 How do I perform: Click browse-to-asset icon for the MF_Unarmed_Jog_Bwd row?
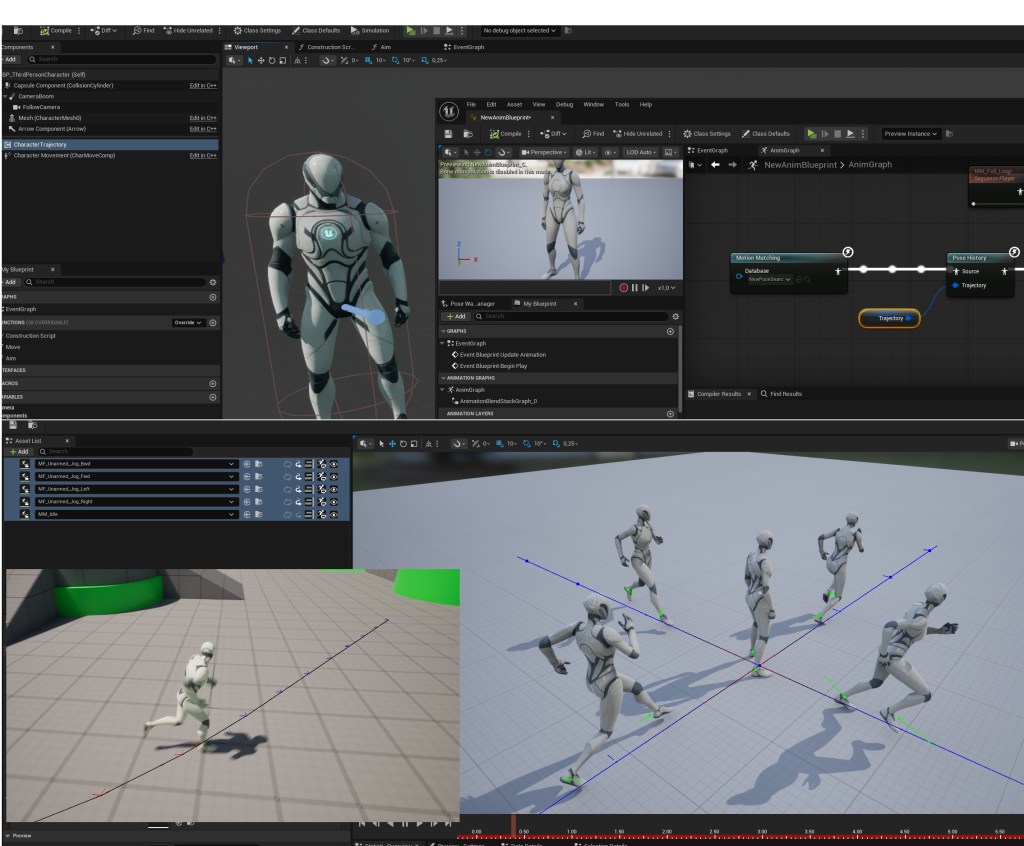[x=258, y=464]
